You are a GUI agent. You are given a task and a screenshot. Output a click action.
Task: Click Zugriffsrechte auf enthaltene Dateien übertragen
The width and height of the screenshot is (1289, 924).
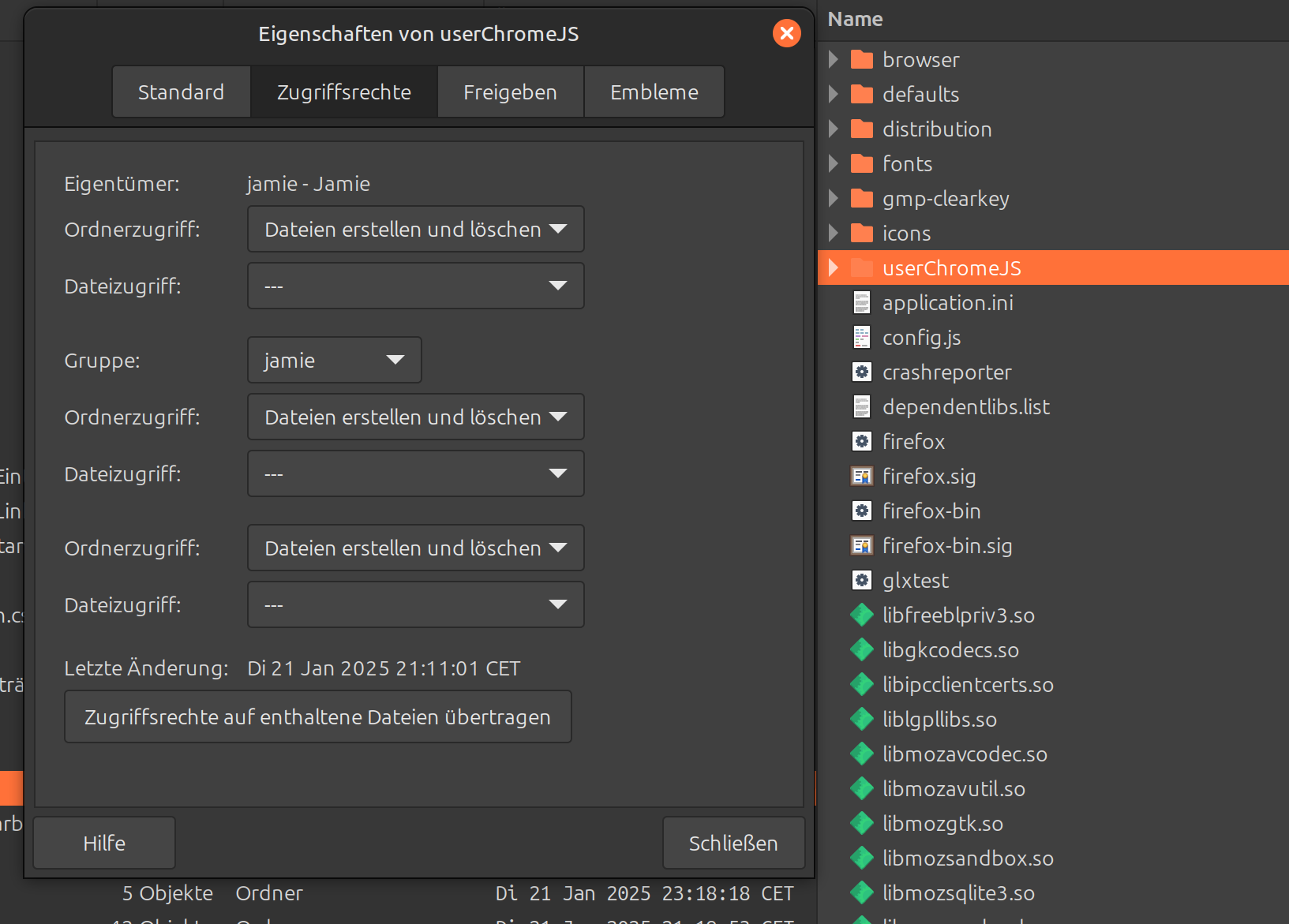(317, 717)
